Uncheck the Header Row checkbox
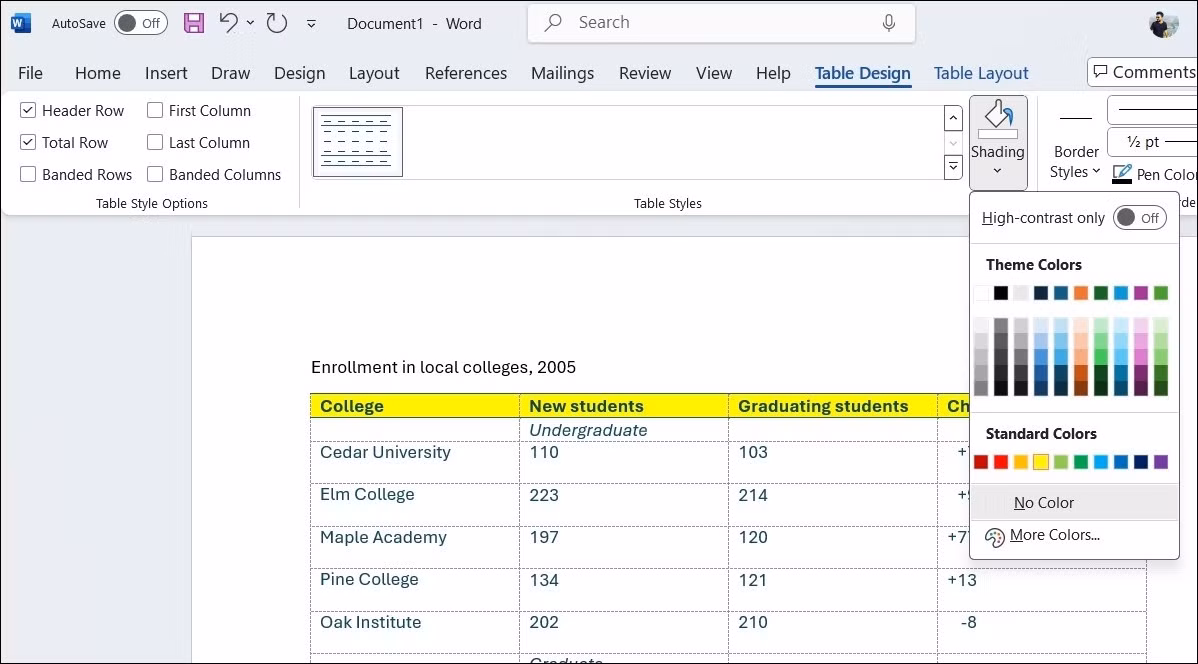Viewport: 1198px width, 664px height. click(x=28, y=111)
